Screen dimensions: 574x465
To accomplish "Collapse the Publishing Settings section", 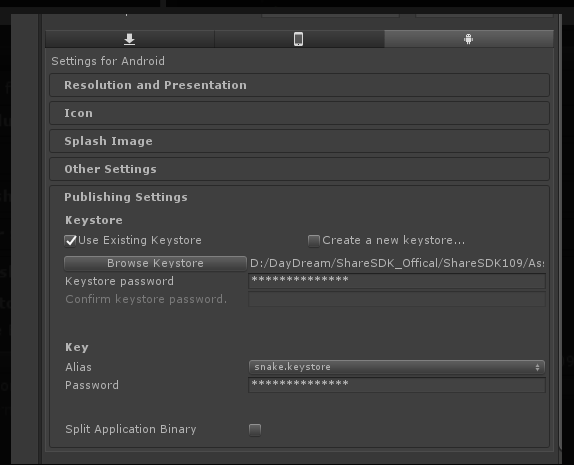I will click(x=126, y=197).
